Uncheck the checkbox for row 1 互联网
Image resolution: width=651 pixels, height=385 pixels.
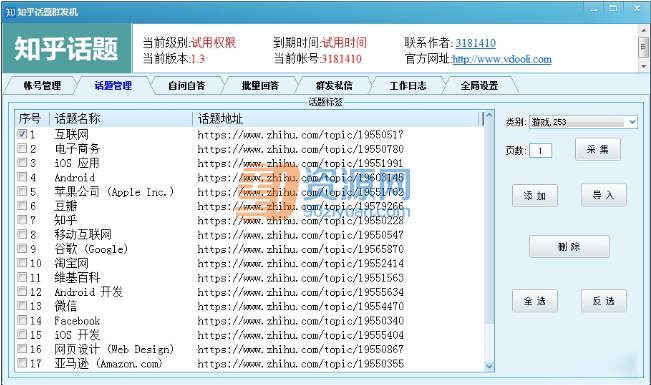[22, 134]
